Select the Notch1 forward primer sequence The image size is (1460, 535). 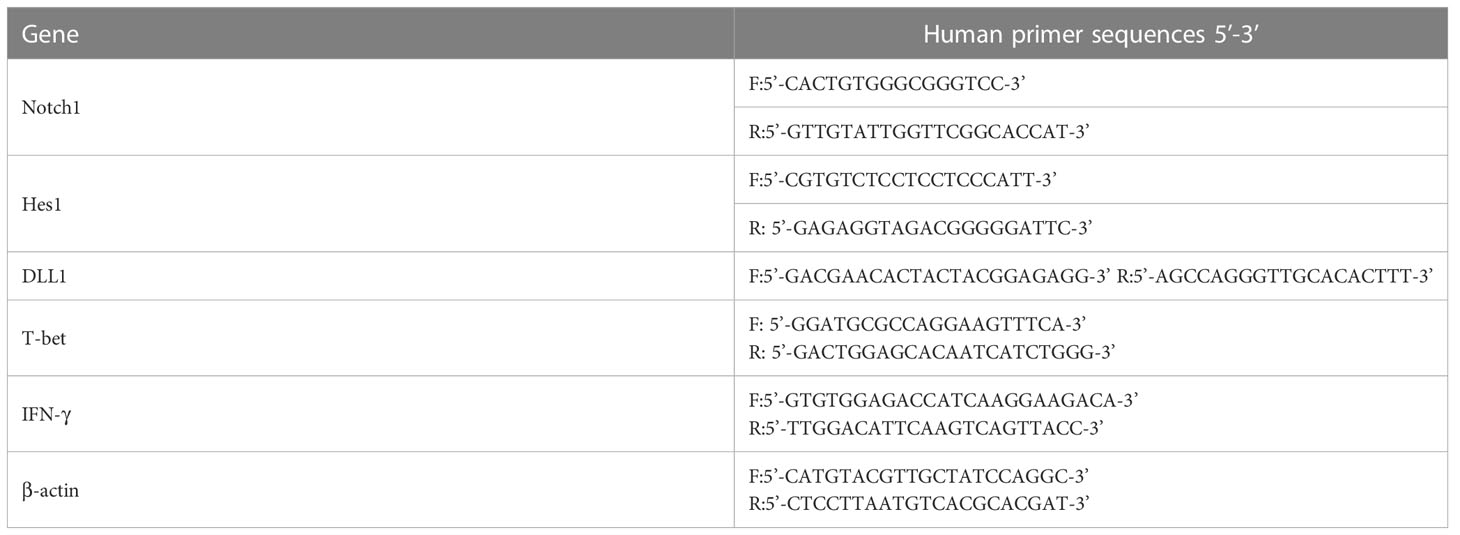(x=884, y=83)
